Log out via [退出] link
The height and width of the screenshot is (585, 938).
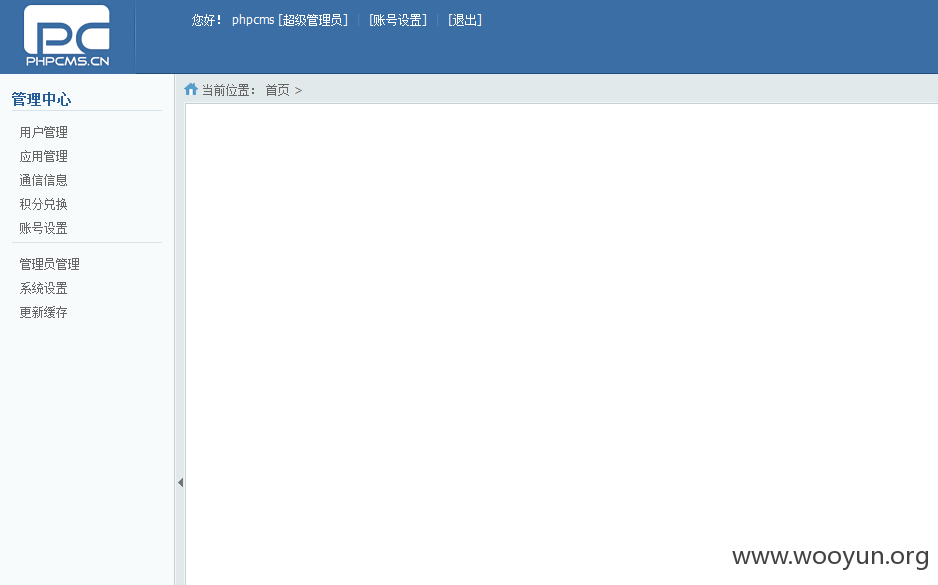[x=465, y=20]
